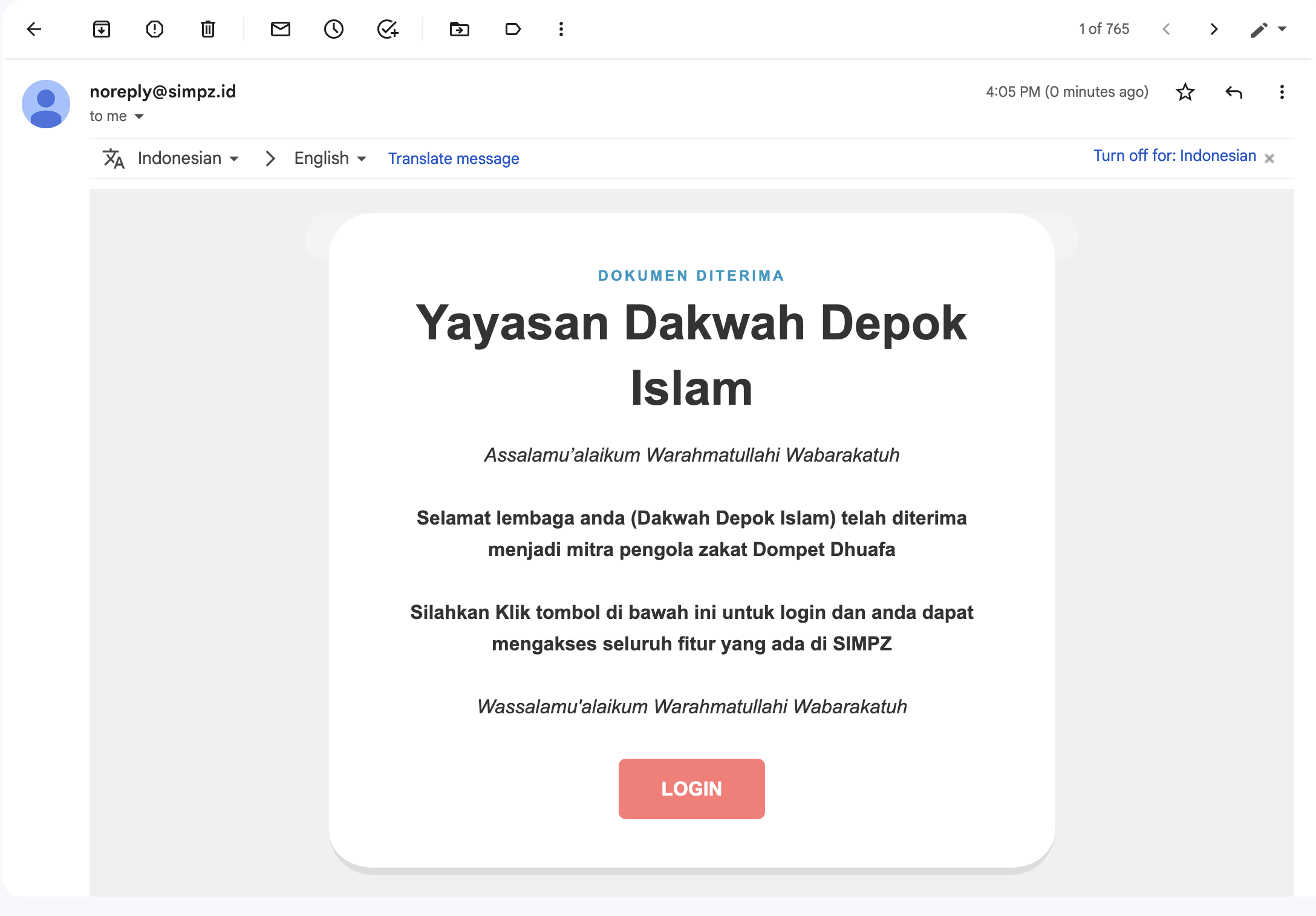This screenshot has height=916, width=1316.
Task: Archive this email
Action: tap(102, 29)
